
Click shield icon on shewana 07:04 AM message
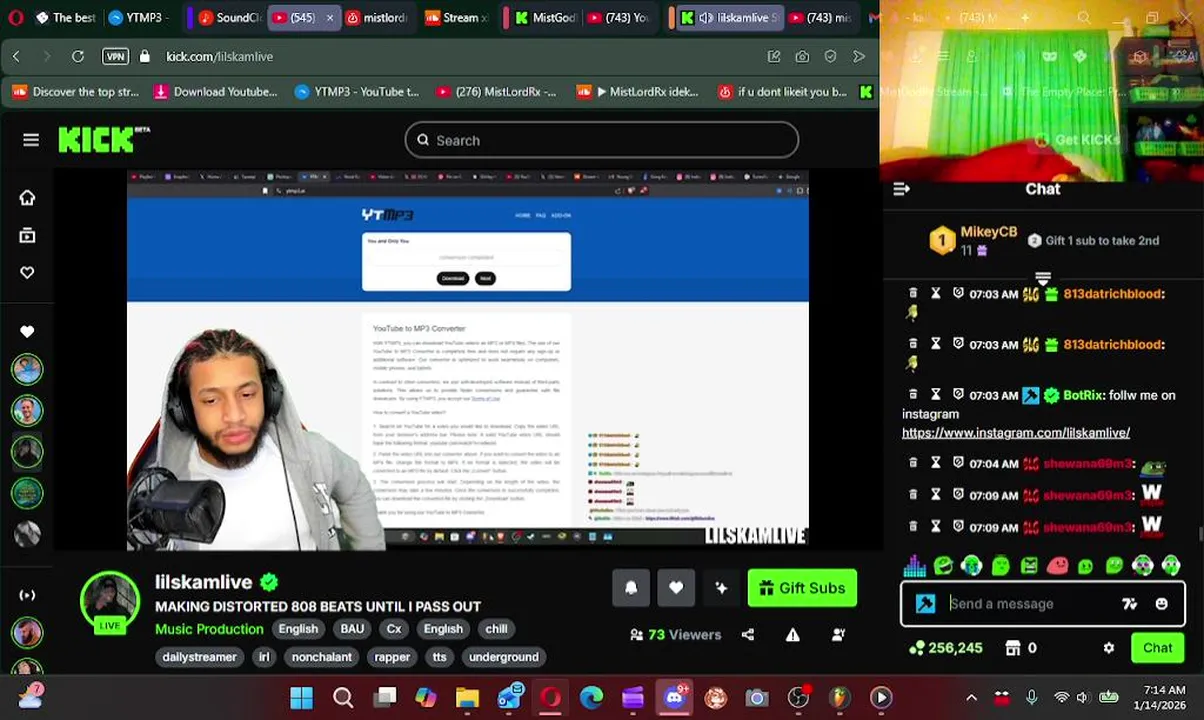[958, 463]
